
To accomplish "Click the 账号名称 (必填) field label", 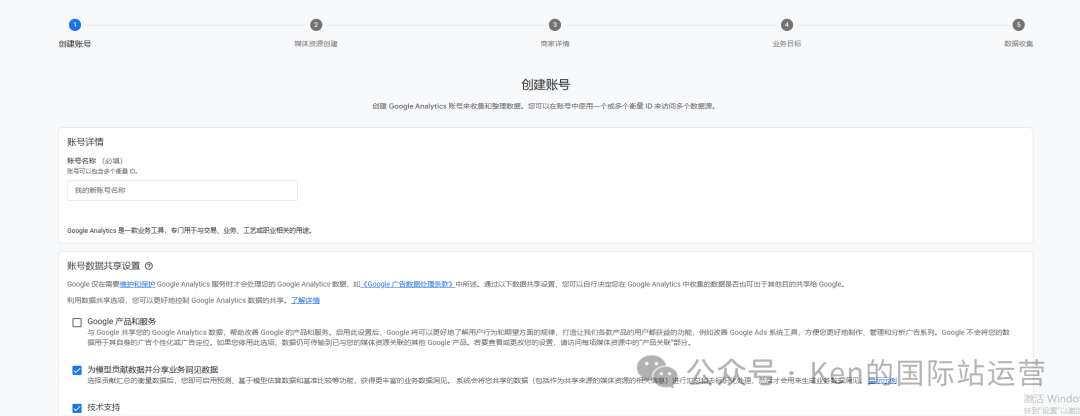I will pyautogui.click(x=95, y=161).
